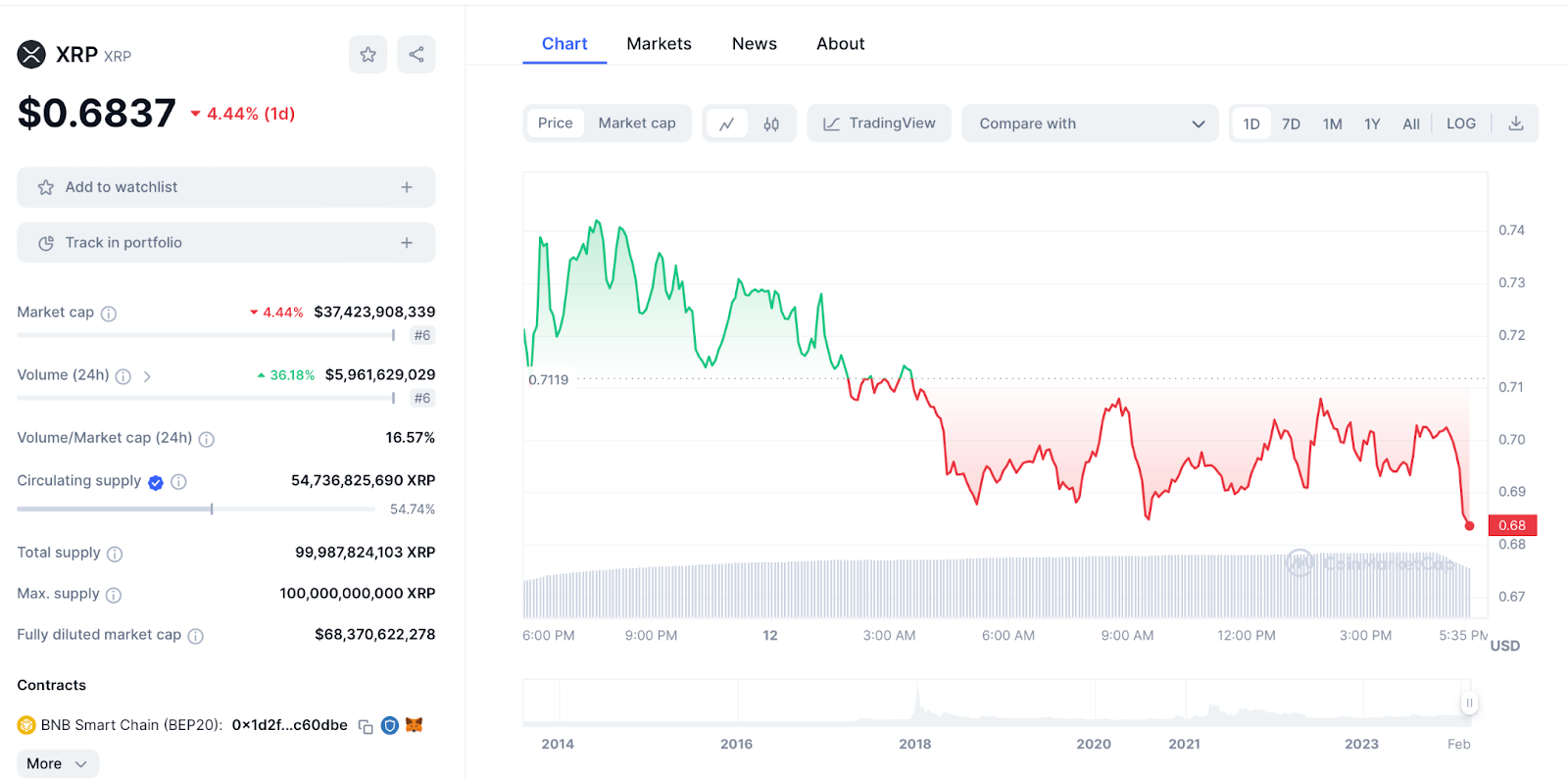Select the 1M time range
This screenshot has height=779, width=1568.
[1333, 123]
